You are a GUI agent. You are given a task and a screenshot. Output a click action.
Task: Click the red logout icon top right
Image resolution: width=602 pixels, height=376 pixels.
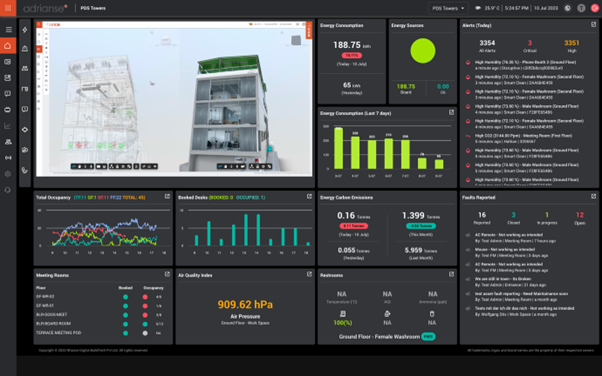click(x=595, y=8)
